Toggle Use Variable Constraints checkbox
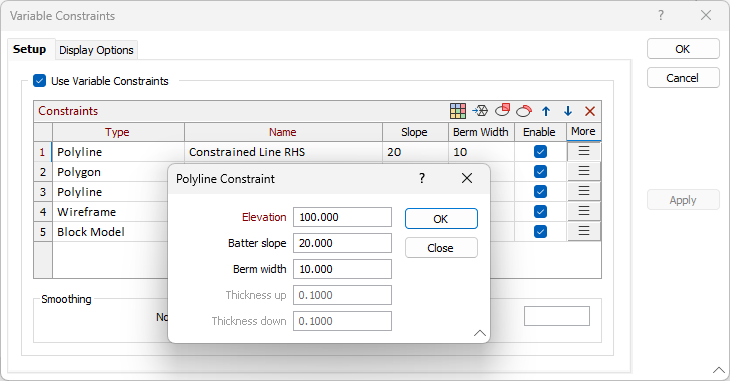Screen dimensions: 730x381 pos(40,81)
